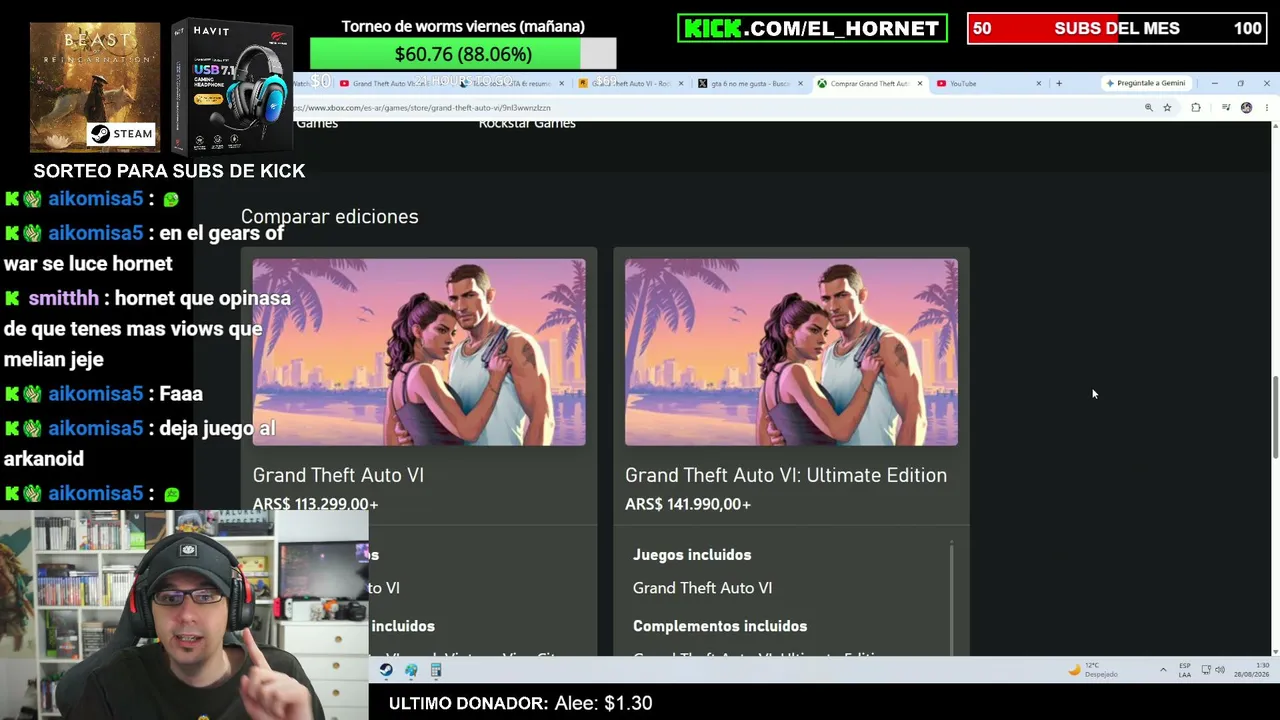Screen dimensions: 1280x720
Task: Click the page vertical scrollbar thumb
Action: (x=1275, y=418)
